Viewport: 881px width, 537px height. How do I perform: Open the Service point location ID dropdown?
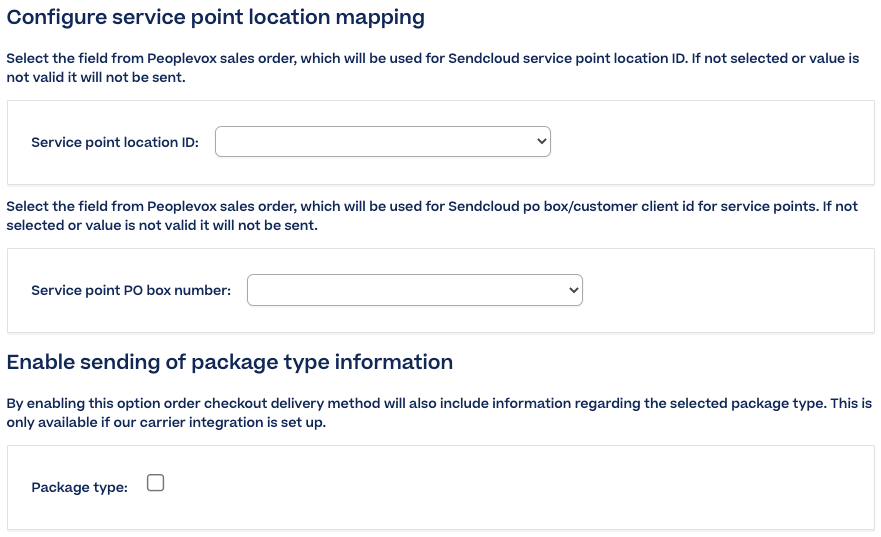[x=383, y=142]
